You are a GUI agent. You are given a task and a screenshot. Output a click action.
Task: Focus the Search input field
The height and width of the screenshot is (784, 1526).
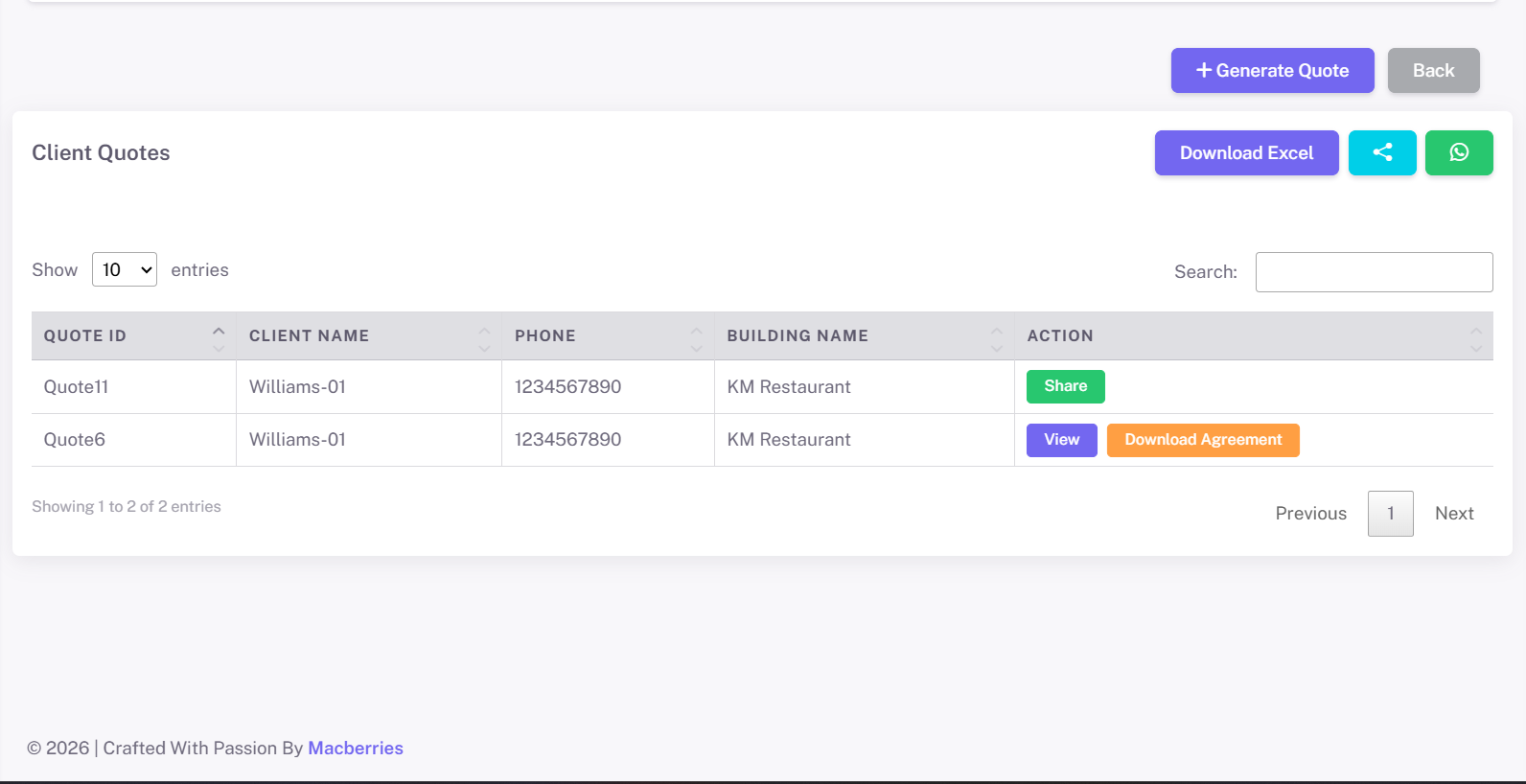(1373, 272)
